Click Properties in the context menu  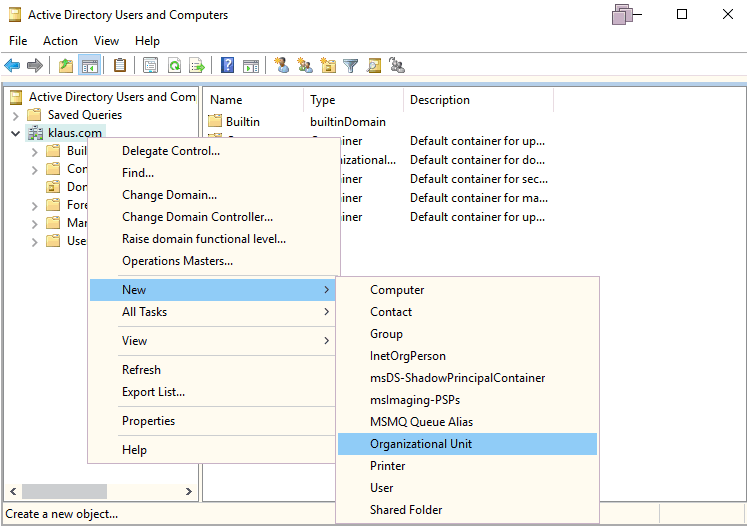[148, 421]
